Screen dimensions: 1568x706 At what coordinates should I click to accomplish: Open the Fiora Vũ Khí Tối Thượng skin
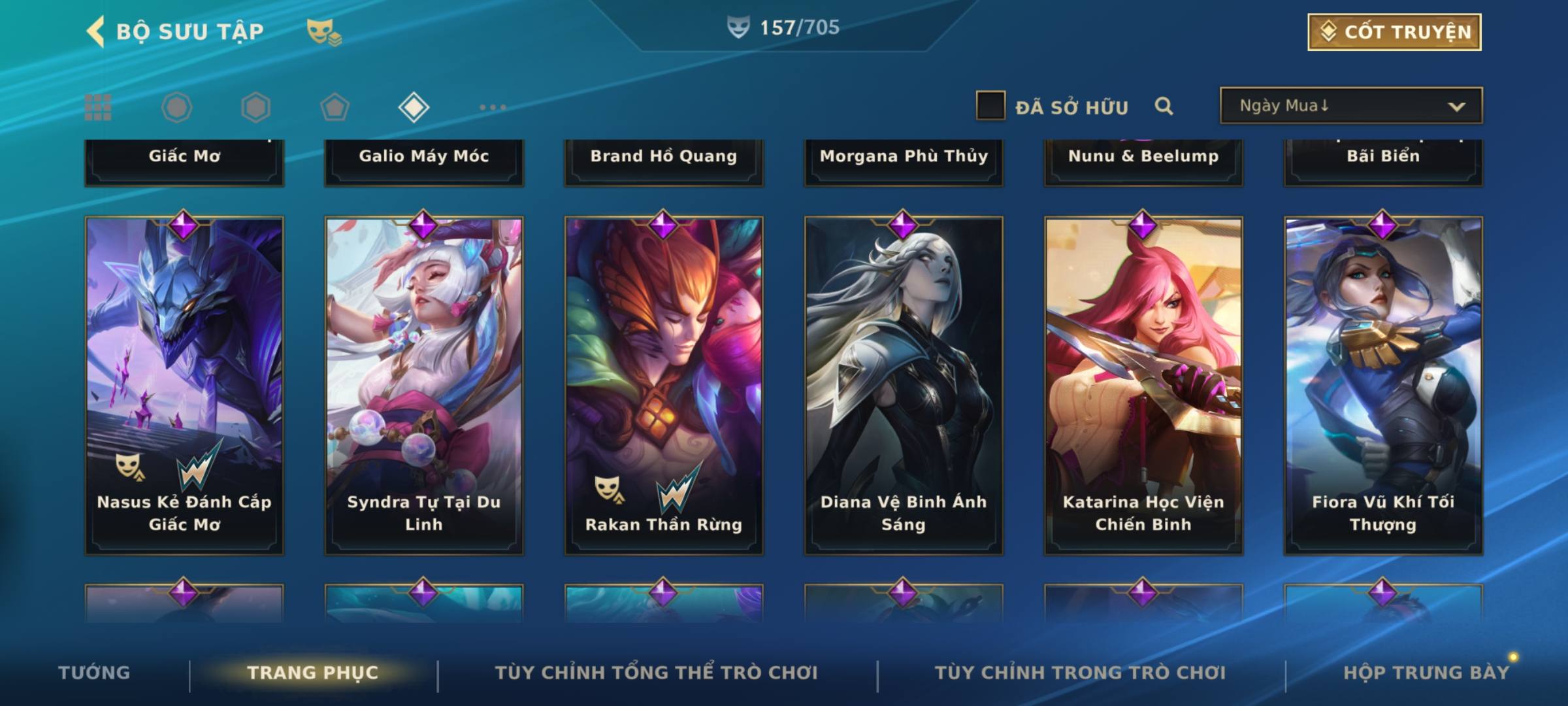click(1383, 386)
